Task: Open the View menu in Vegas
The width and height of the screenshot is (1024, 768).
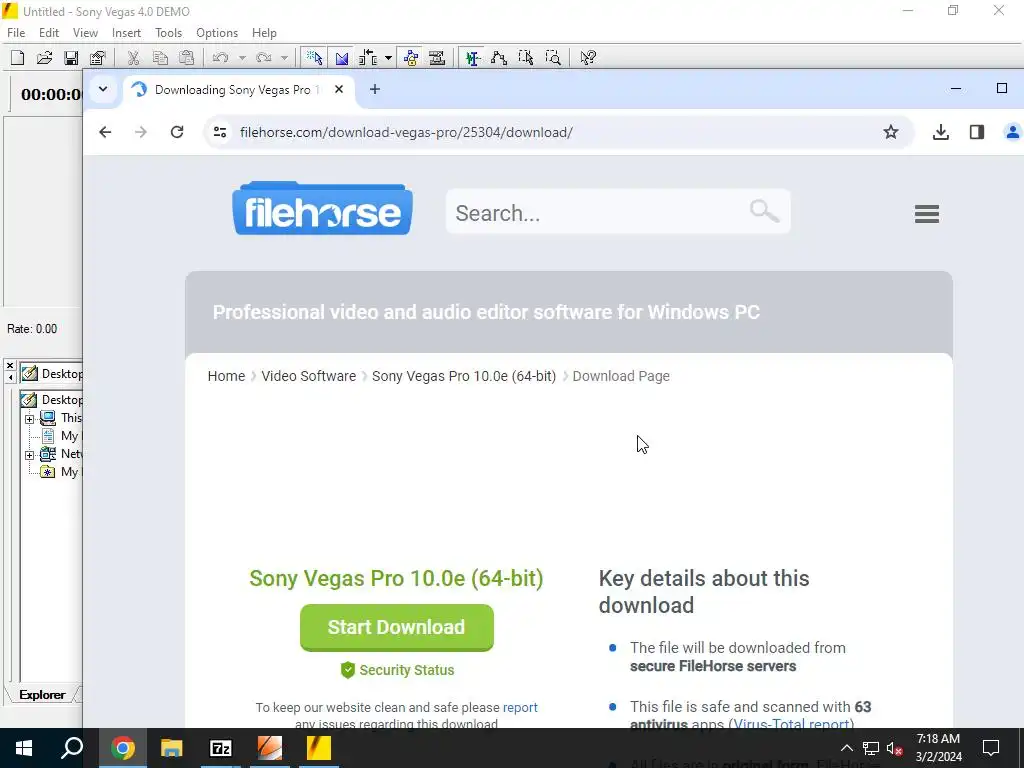Action: pyautogui.click(x=85, y=33)
